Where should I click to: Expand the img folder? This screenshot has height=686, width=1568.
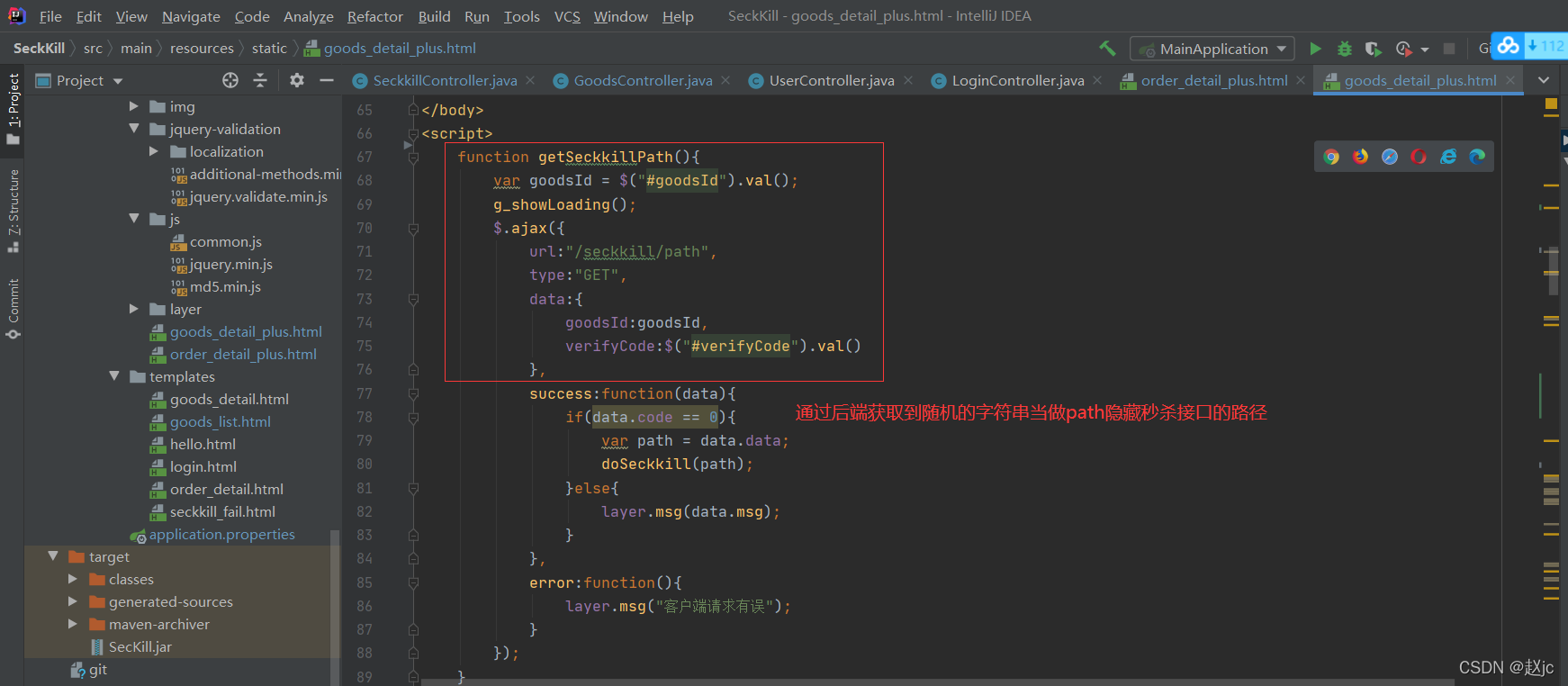tap(134, 106)
